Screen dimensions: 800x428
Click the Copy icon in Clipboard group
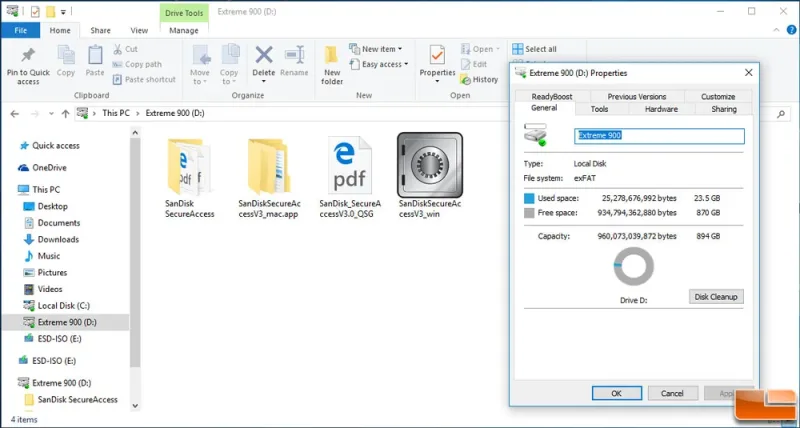point(66,55)
